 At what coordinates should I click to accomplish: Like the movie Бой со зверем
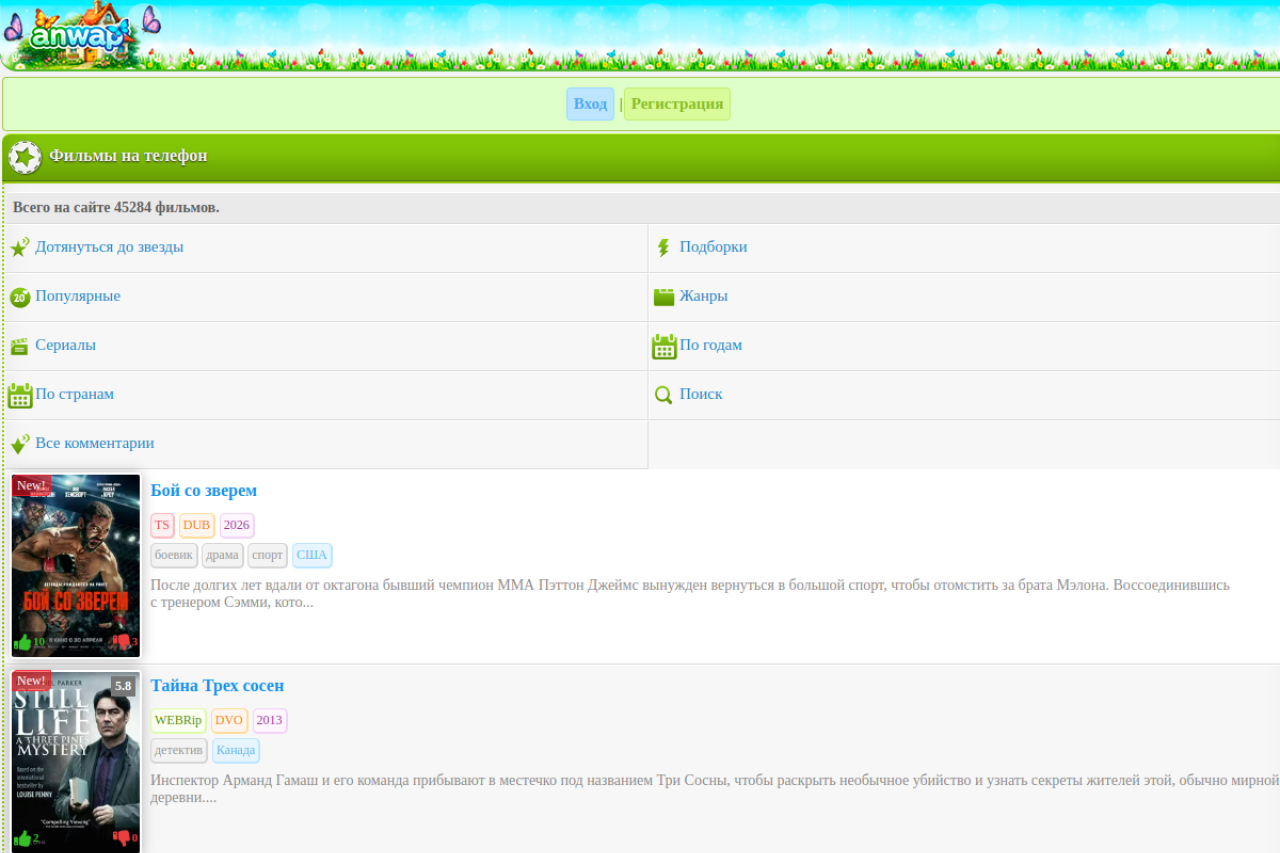coord(23,642)
